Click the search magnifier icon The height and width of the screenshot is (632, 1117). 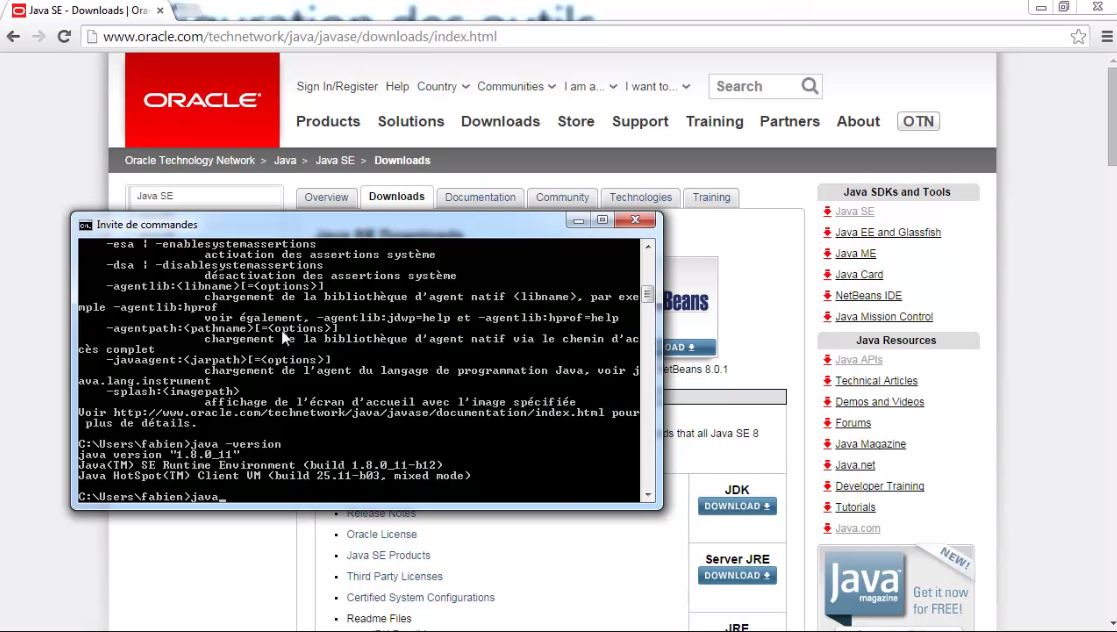tap(810, 86)
